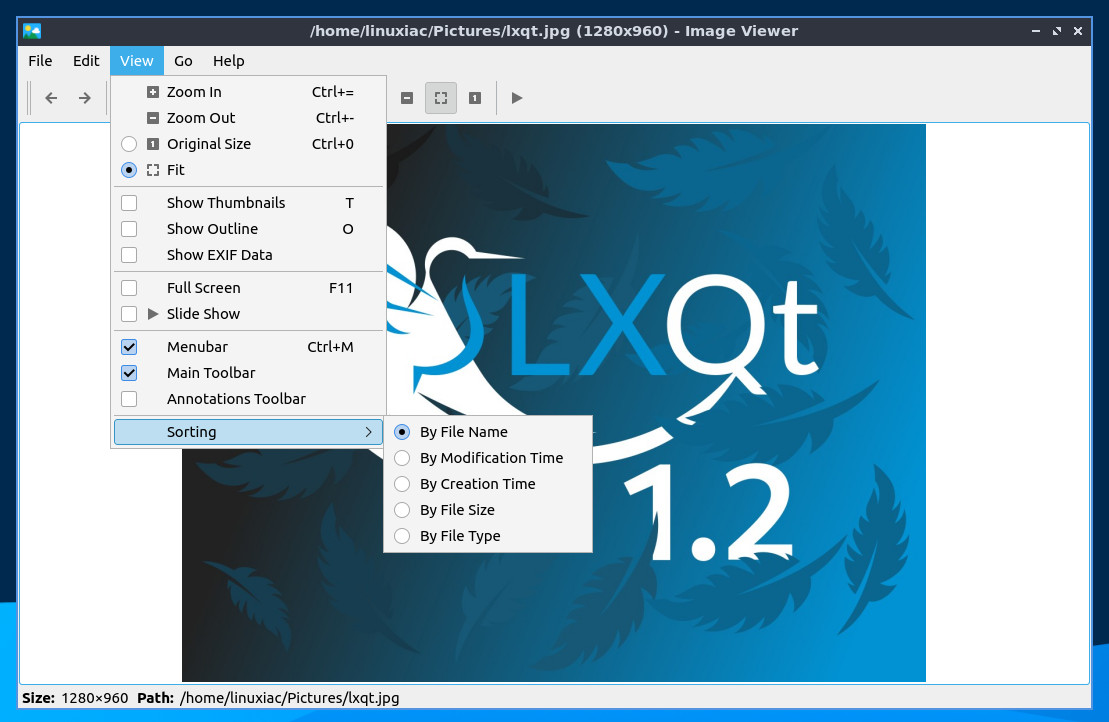
Task: Minimize the Image Viewer window
Action: (1035, 31)
